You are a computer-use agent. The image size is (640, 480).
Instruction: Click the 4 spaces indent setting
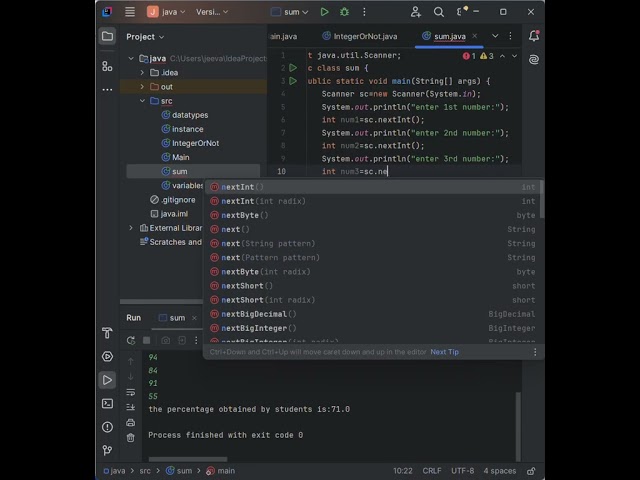[x=500, y=471]
